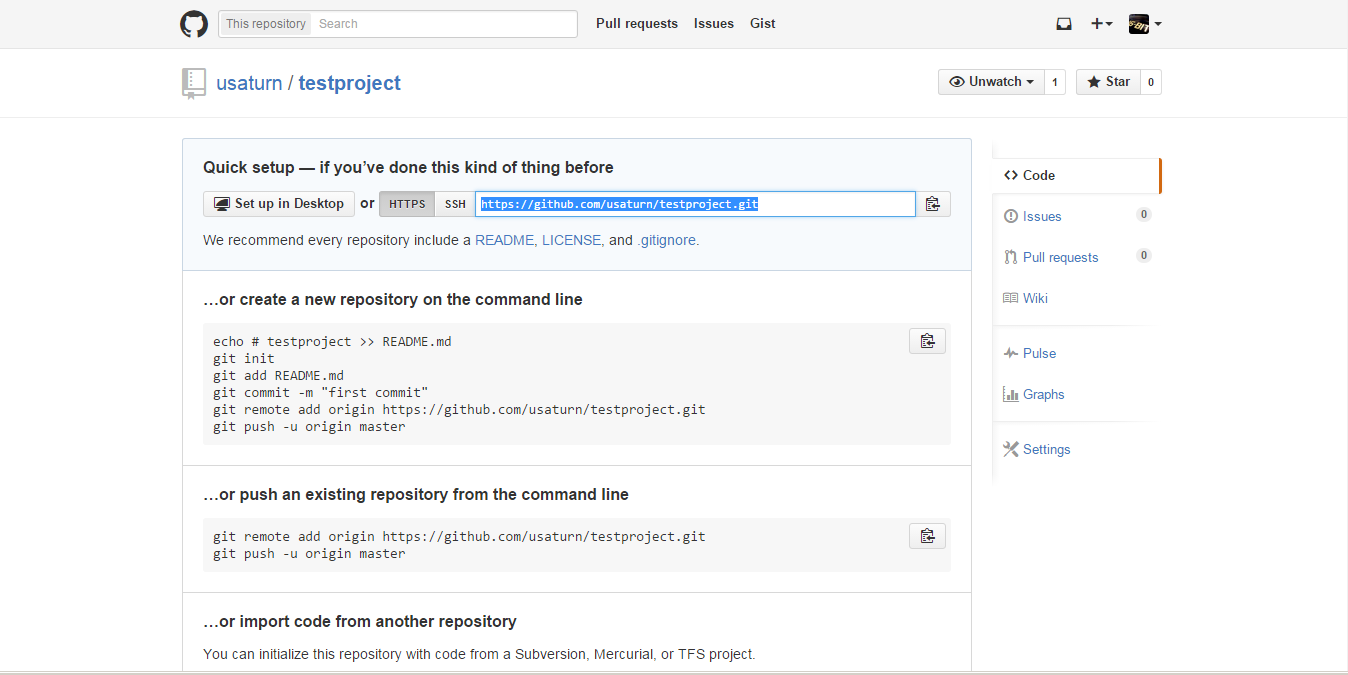Screen dimensions: 1348x675
Task: Click the Graphs bar chart icon
Action: pyautogui.click(x=1011, y=394)
